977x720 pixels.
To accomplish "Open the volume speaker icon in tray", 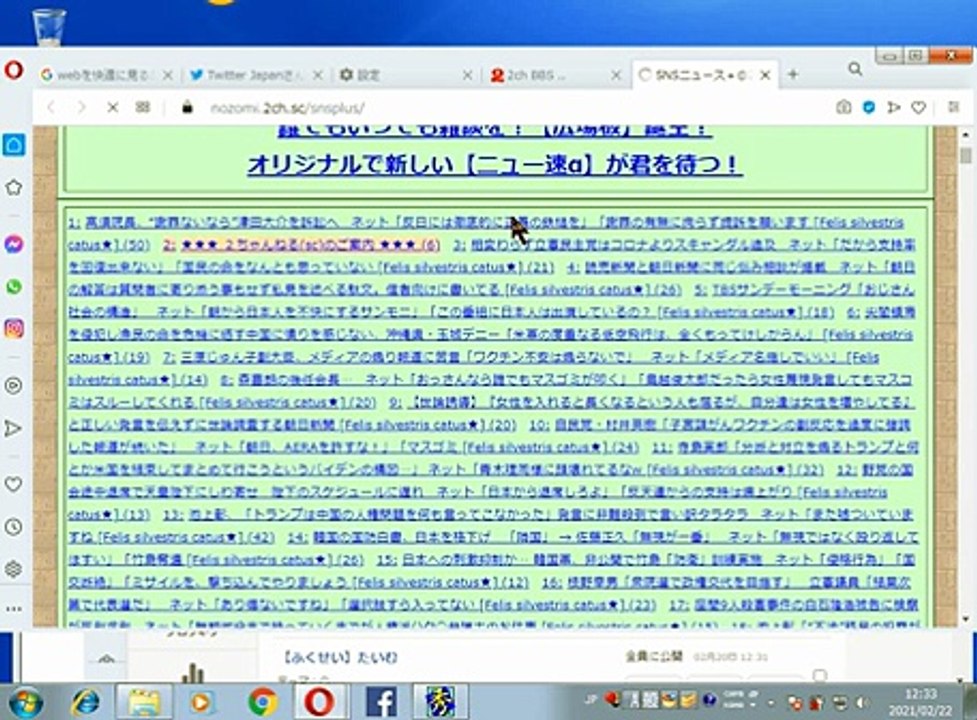I will tap(862, 703).
